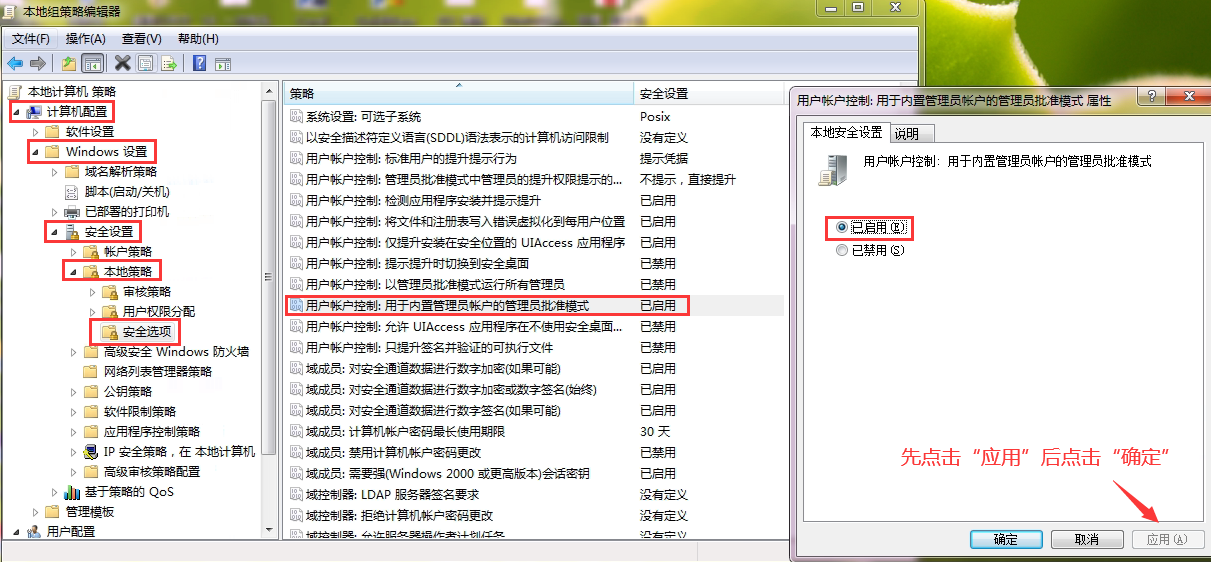Select the 已禁用 radio button
This screenshot has height=562, width=1211.
(842, 250)
